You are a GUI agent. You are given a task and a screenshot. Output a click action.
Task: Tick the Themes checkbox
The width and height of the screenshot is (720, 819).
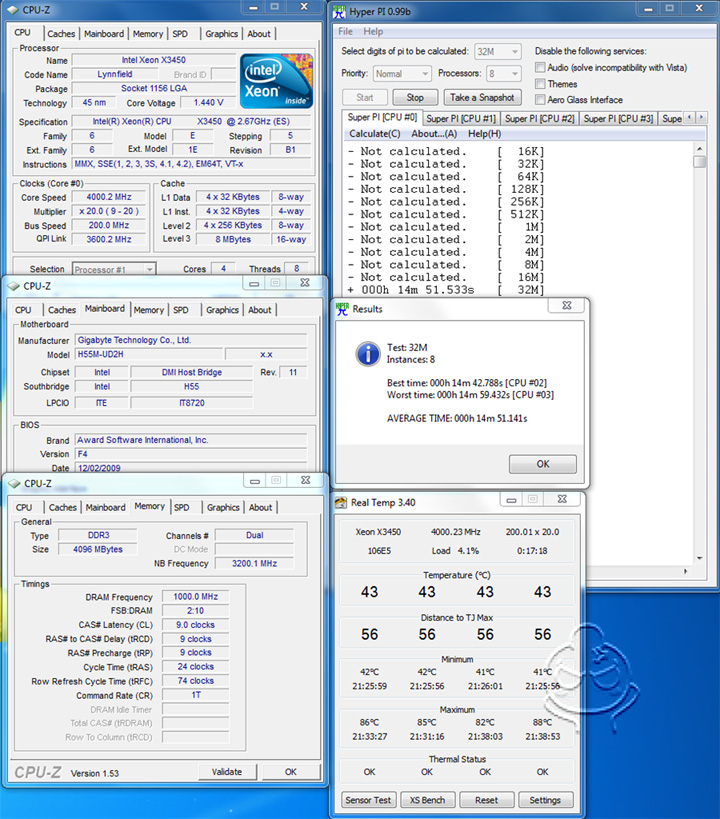(x=540, y=84)
